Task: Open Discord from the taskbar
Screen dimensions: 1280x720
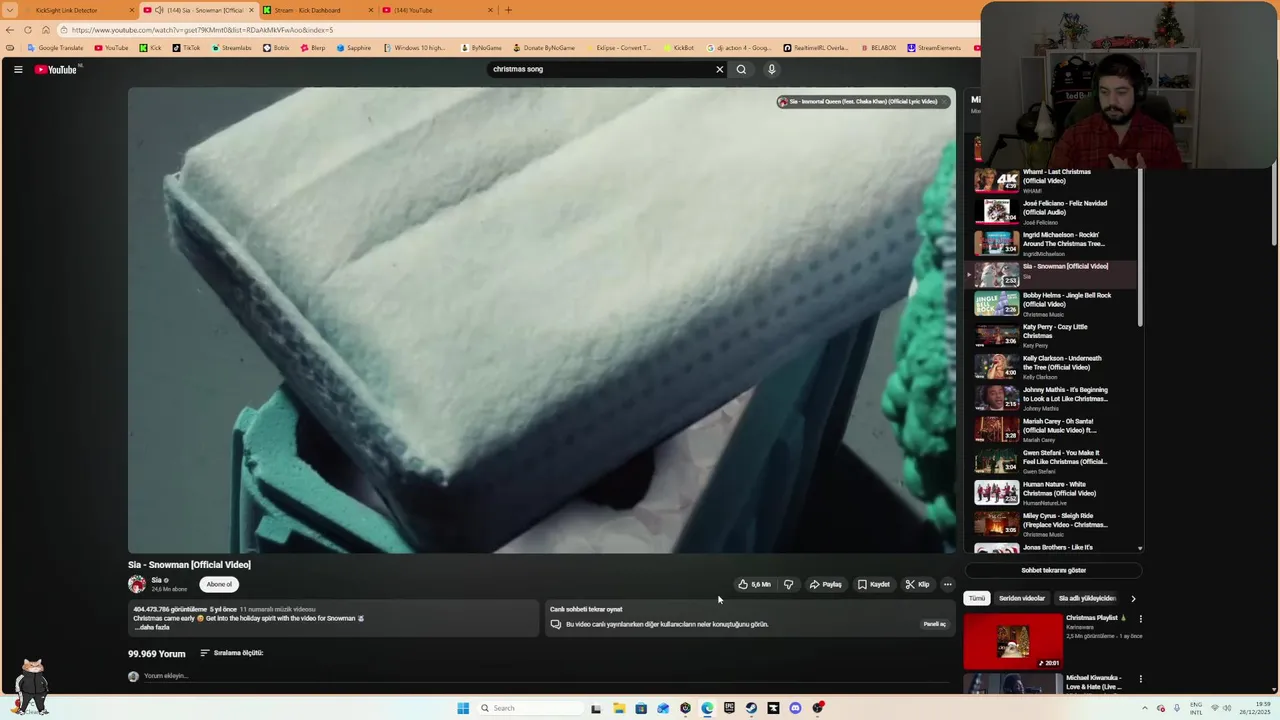Action: click(795, 708)
